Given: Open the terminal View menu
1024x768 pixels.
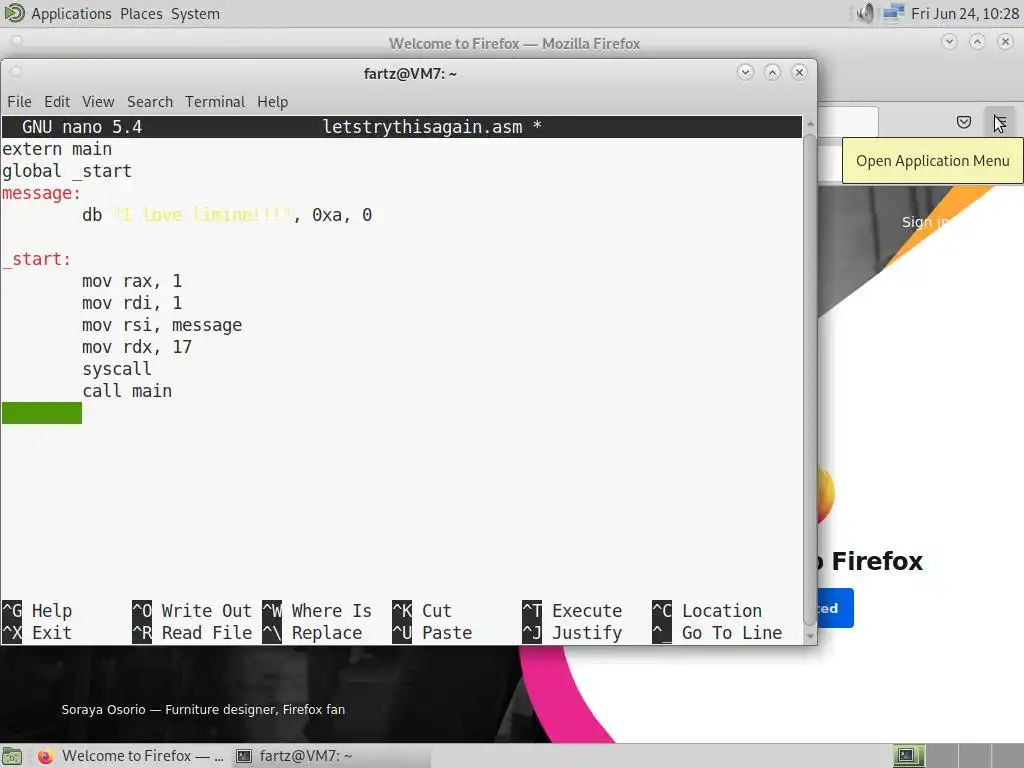Looking at the screenshot, I should click(98, 102).
